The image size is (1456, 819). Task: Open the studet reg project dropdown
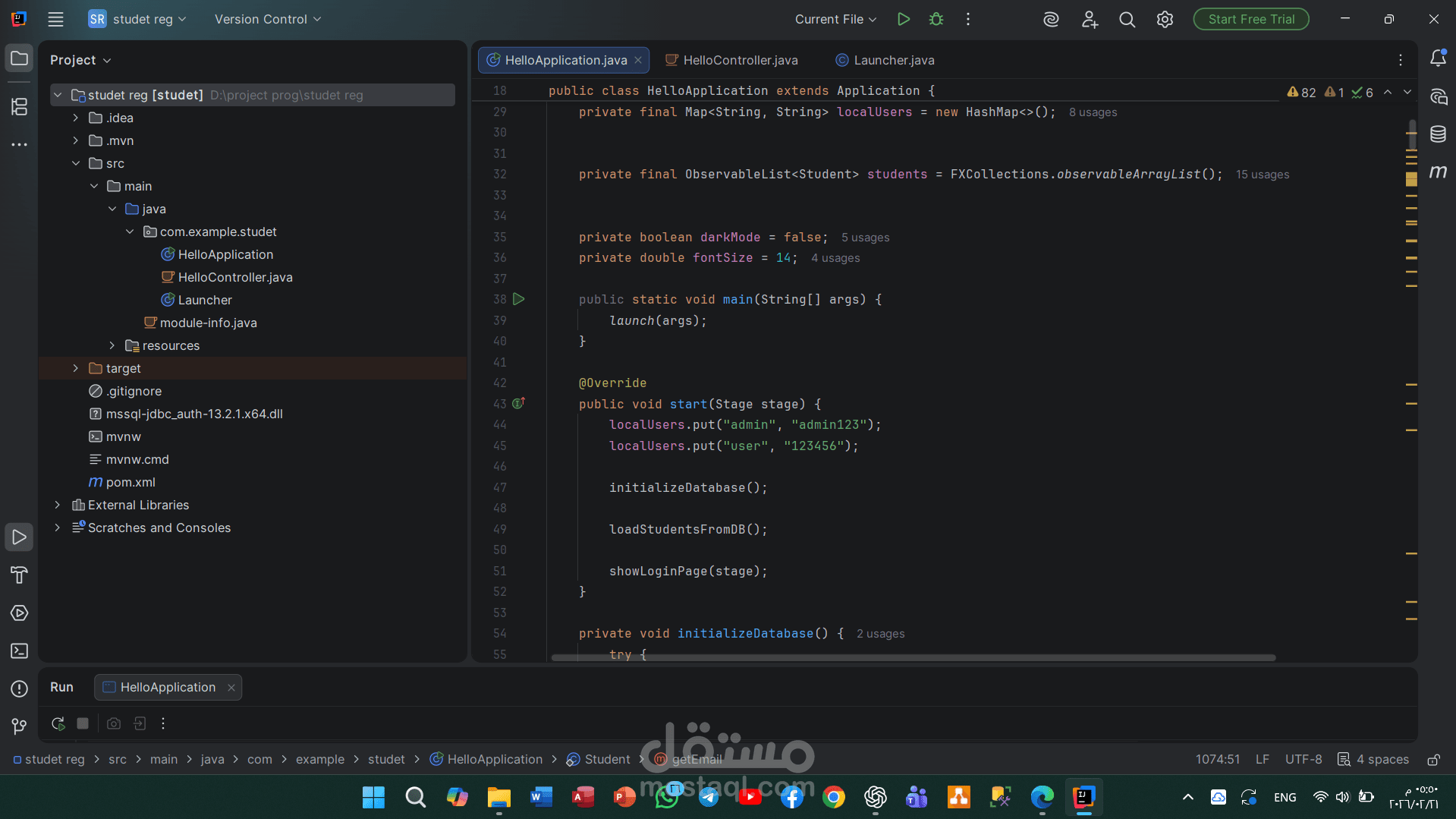tap(137, 19)
